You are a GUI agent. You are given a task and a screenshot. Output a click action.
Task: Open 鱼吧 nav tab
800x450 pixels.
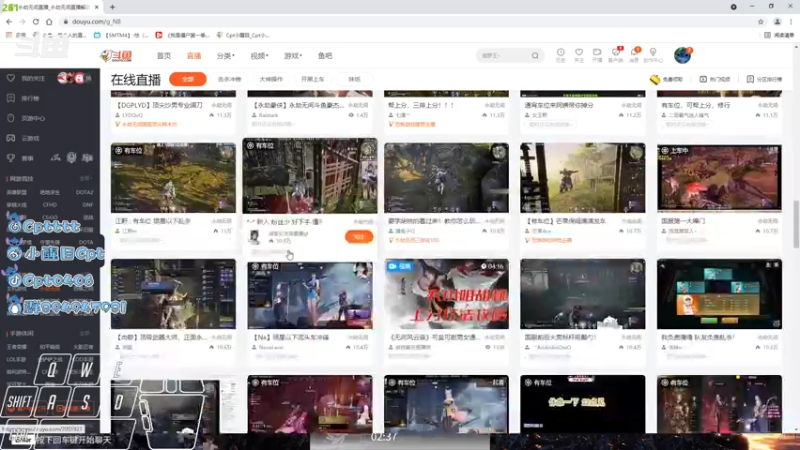click(x=325, y=56)
